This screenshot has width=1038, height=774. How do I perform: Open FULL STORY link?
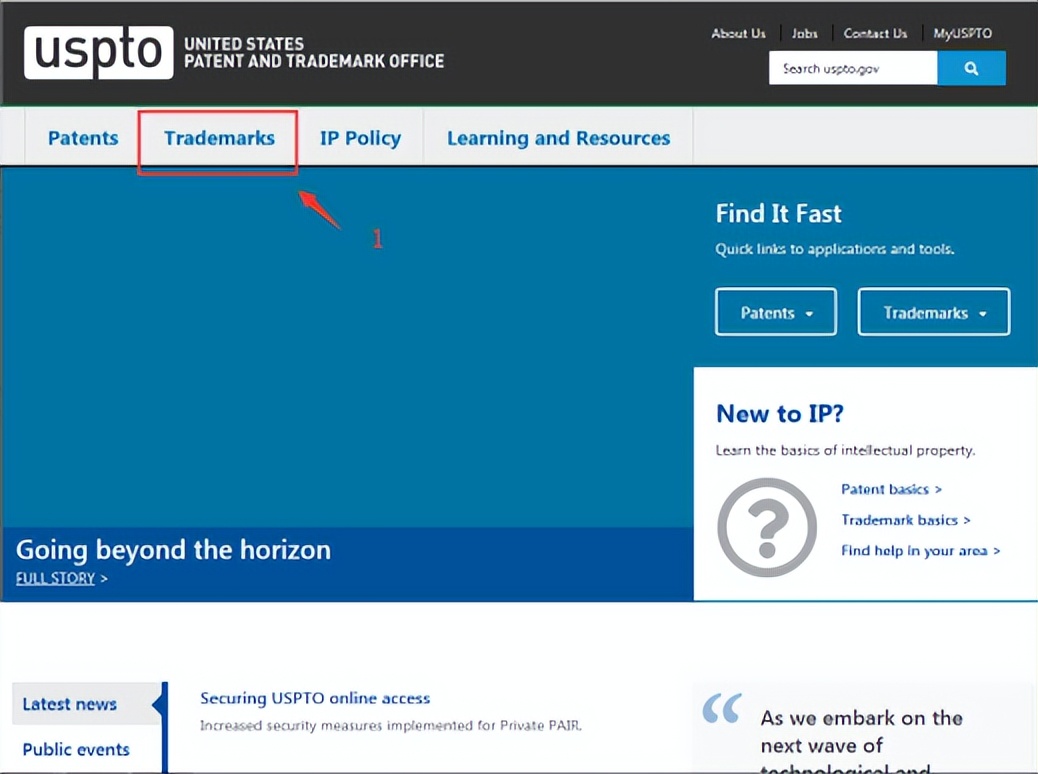click(62, 578)
